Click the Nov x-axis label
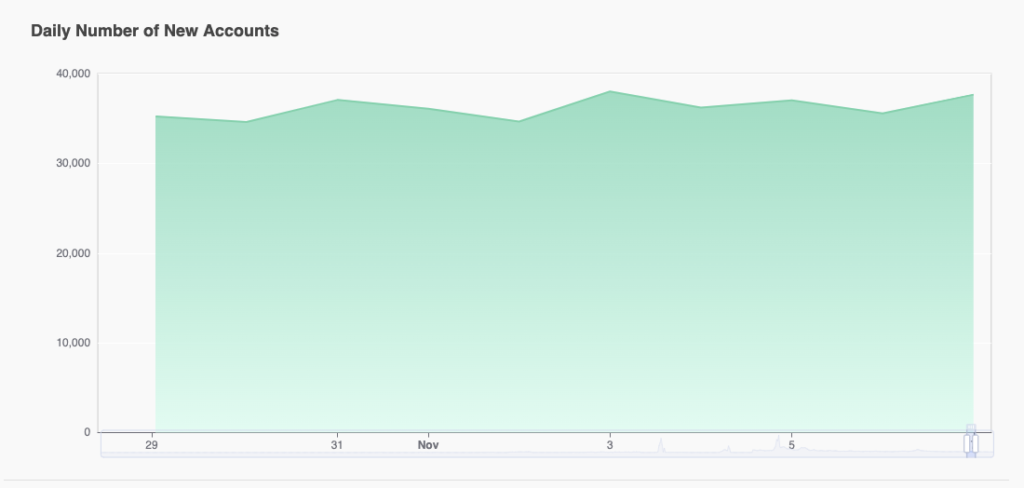This screenshot has width=1024, height=488. pos(428,445)
